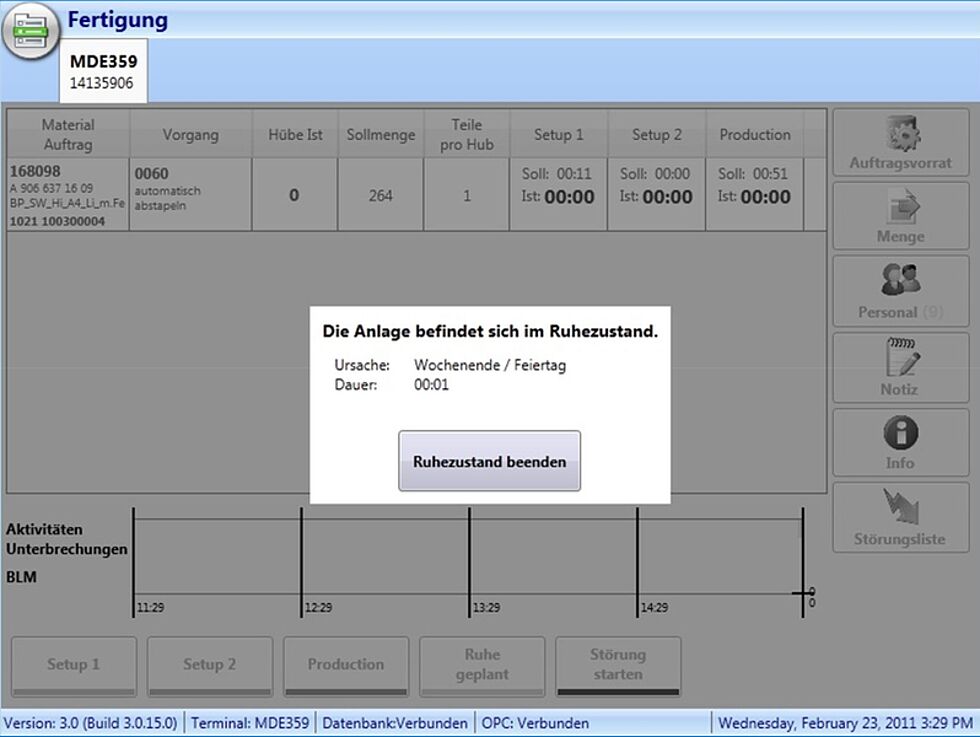Screen dimensions: 980x737
Task: Click the Info circle icon
Action: [x=900, y=433]
